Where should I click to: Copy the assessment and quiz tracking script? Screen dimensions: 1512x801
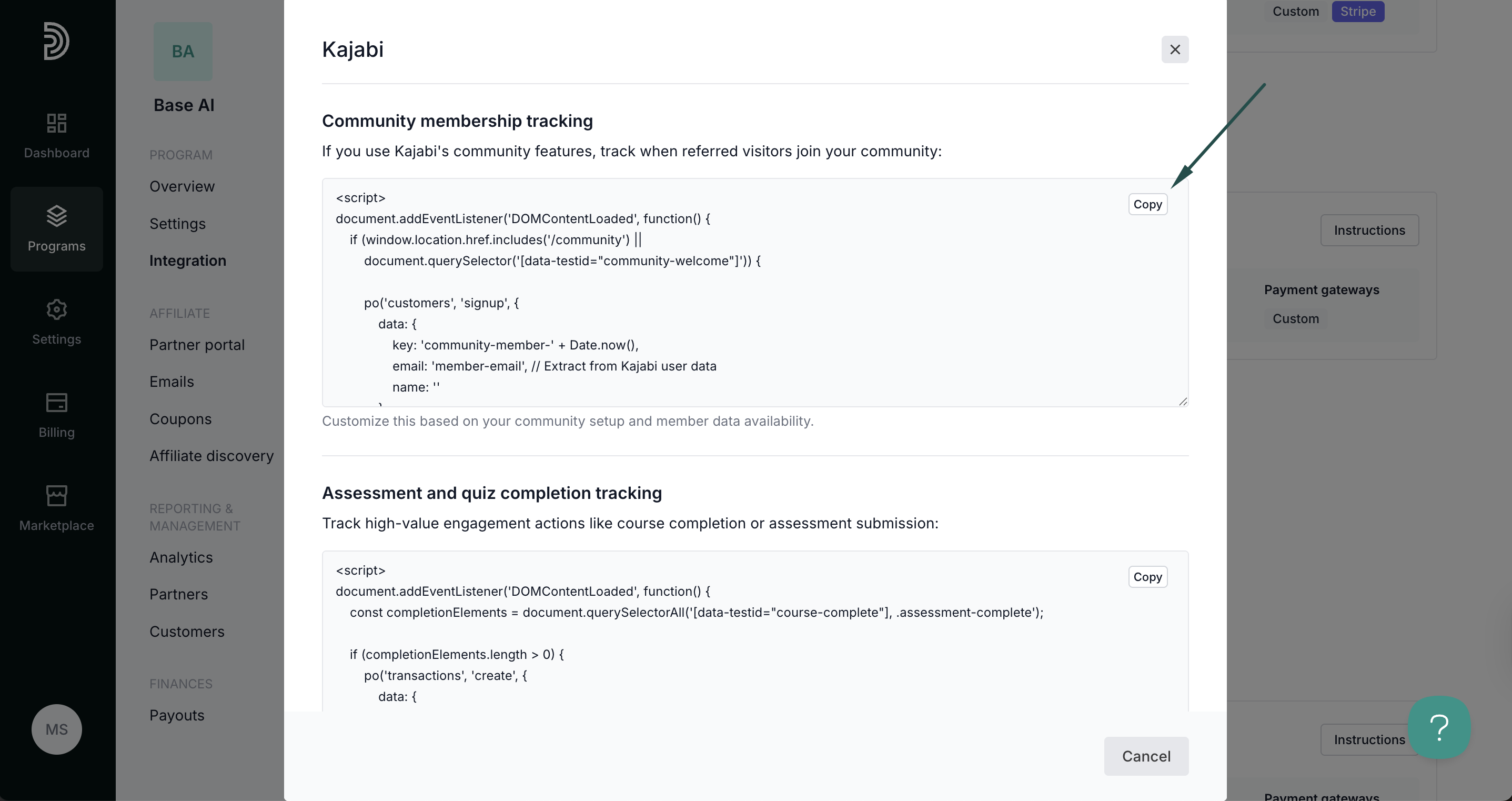[1147, 577]
